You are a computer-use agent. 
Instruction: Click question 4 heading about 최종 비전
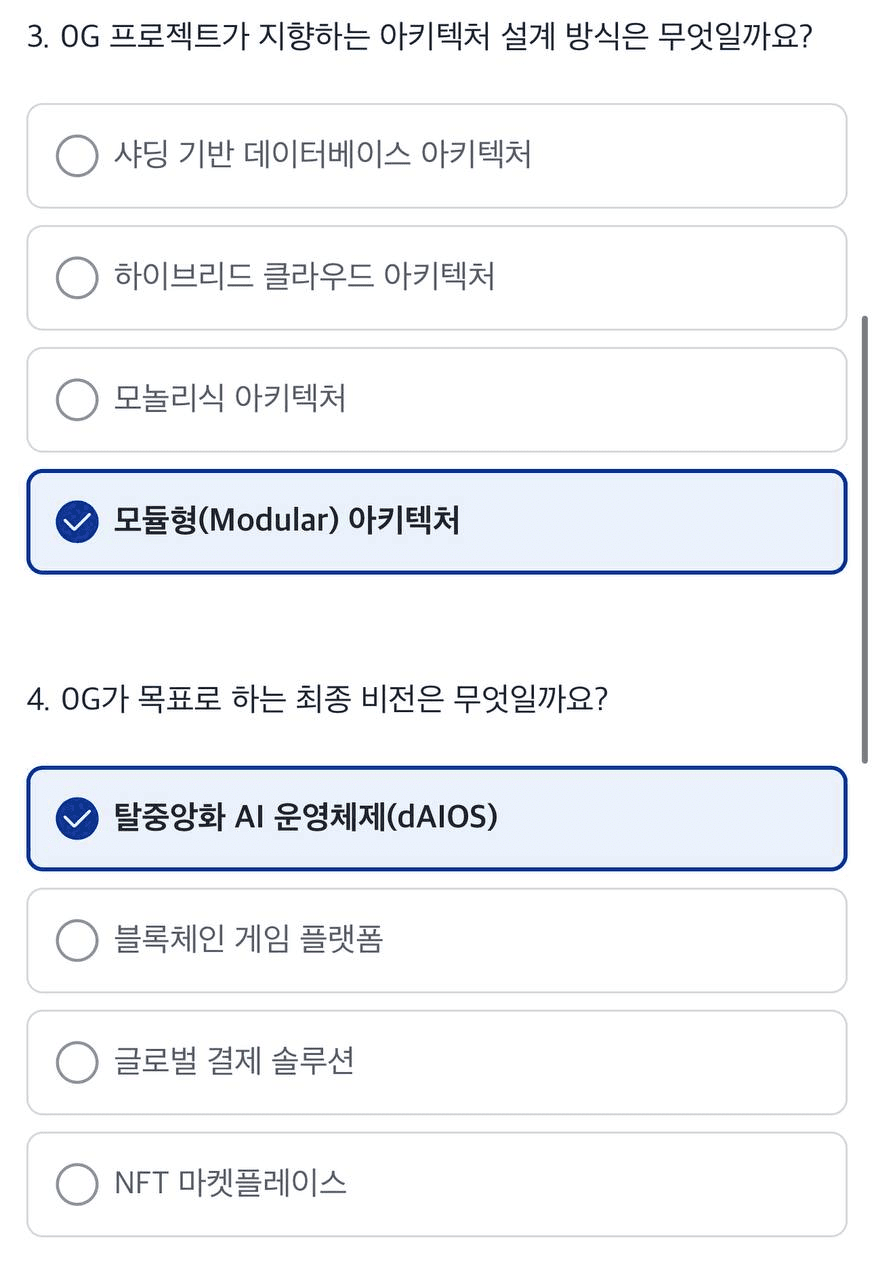(x=317, y=697)
